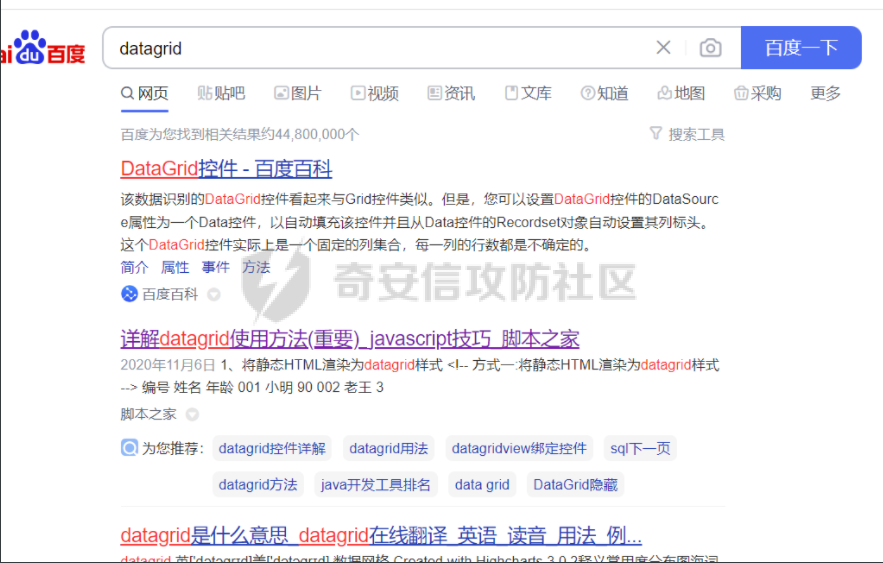Select suggestion datagrid方法
Screen dimensions: 883x563
click(x=258, y=484)
